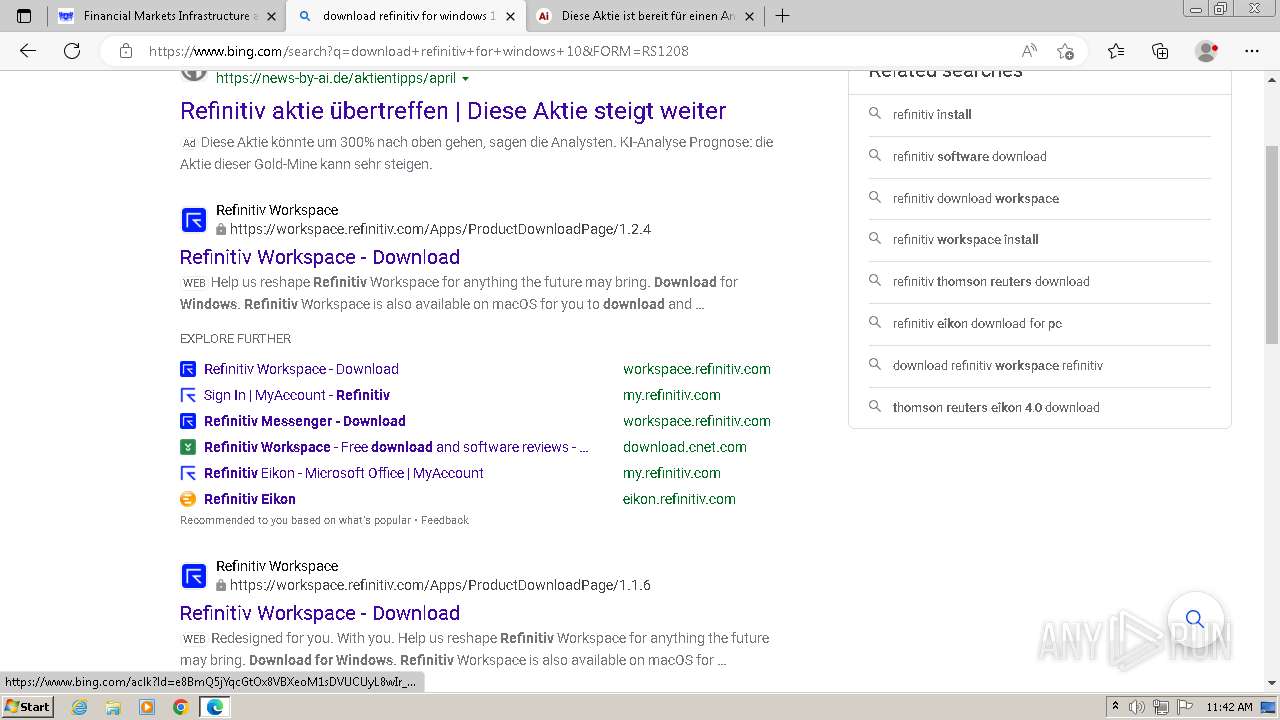Select related search thomson reuters eikon 4.0 download
Screen dimensions: 1280x720
[996, 407]
